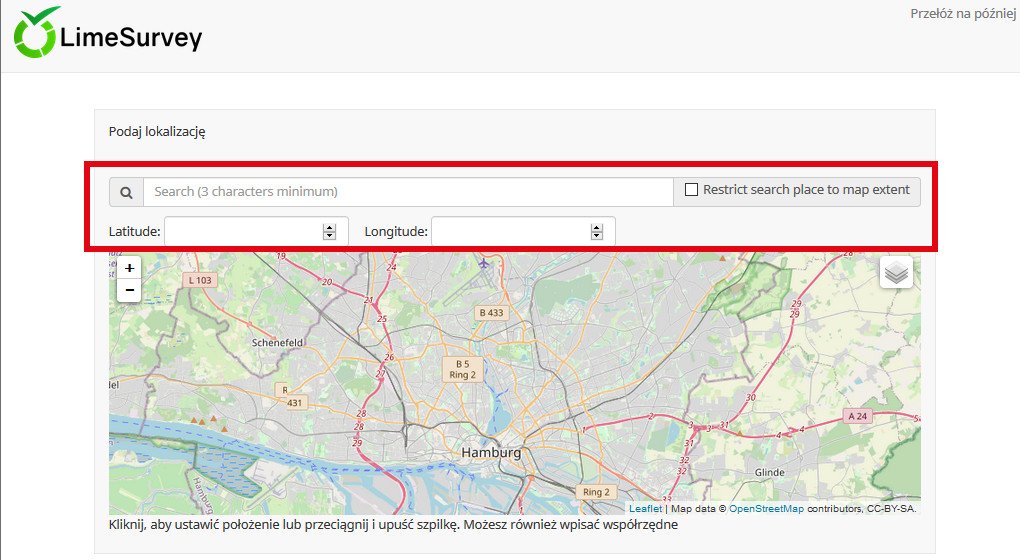Focus the place search input field

(x=408, y=192)
